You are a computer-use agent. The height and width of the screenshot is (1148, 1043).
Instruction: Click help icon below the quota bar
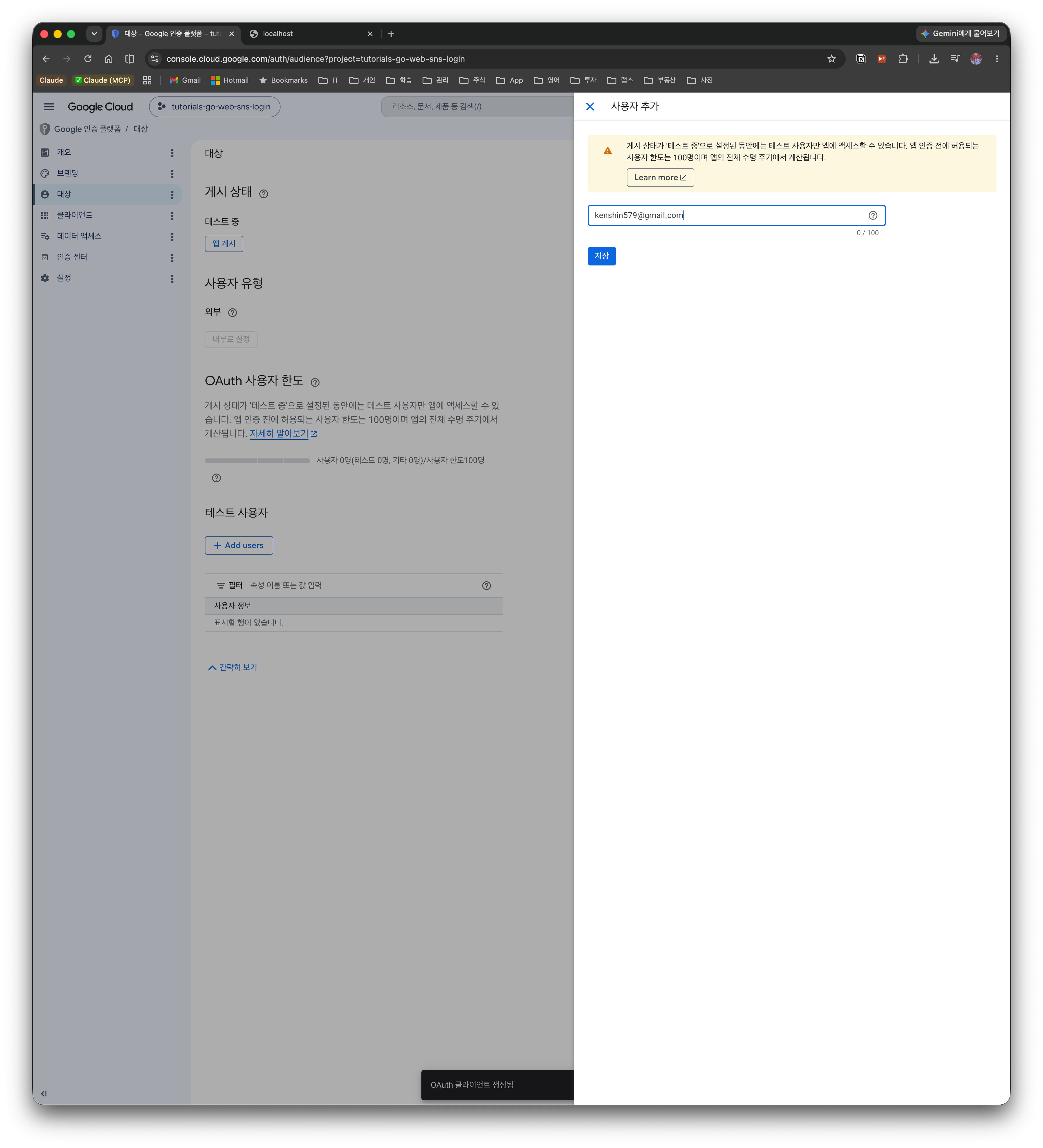point(216,478)
